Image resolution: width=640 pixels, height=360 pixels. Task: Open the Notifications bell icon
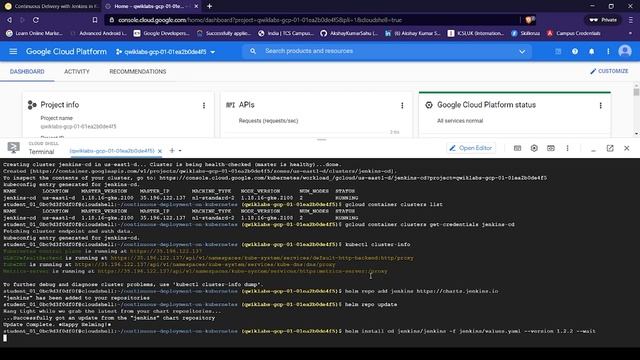(591, 51)
